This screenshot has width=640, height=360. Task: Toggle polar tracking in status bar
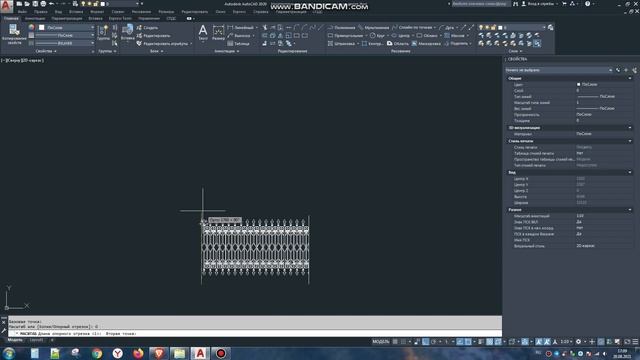point(433,342)
